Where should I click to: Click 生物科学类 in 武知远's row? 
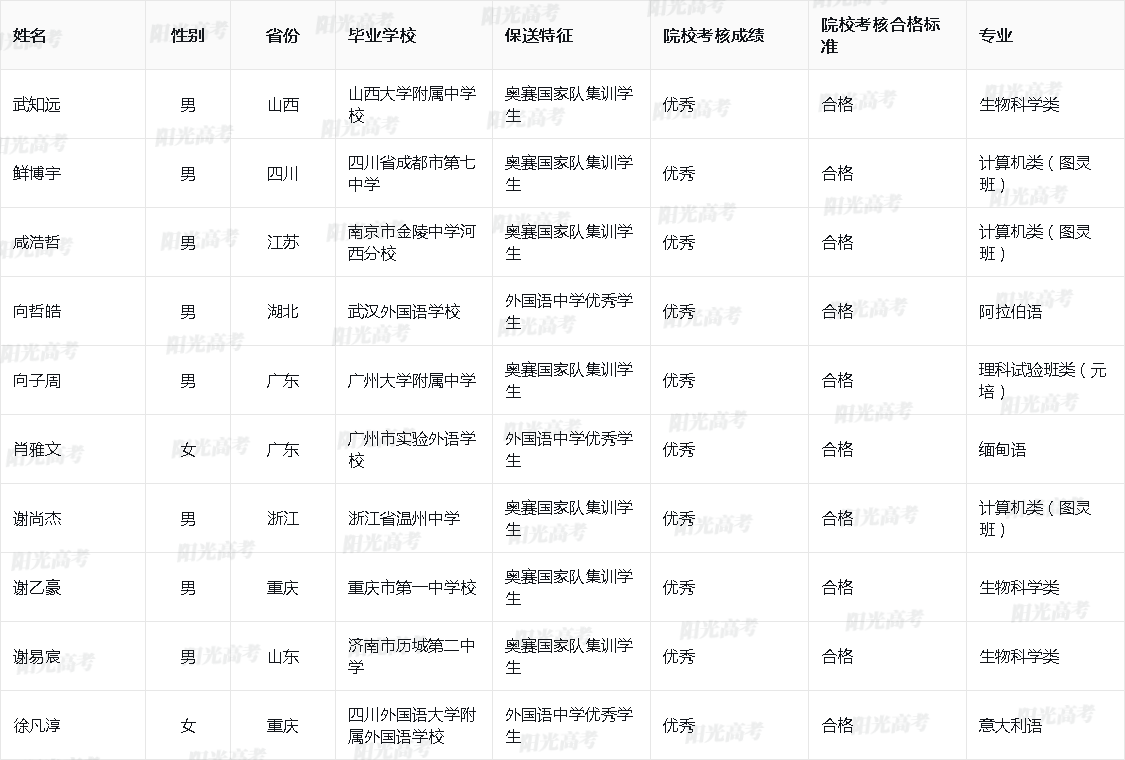[x=1019, y=105]
